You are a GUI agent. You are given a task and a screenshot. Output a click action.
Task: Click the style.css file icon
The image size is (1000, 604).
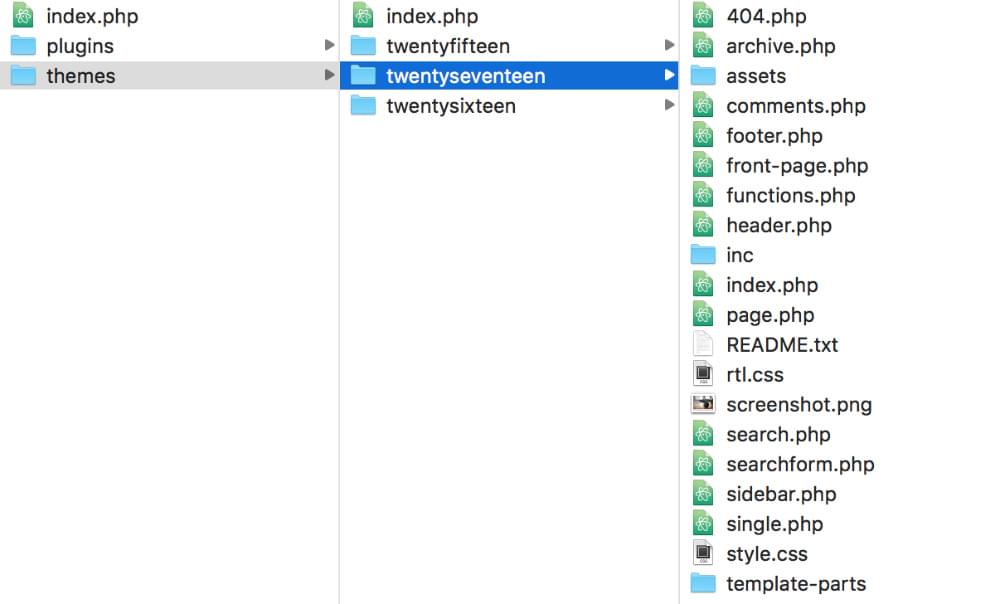pos(703,554)
